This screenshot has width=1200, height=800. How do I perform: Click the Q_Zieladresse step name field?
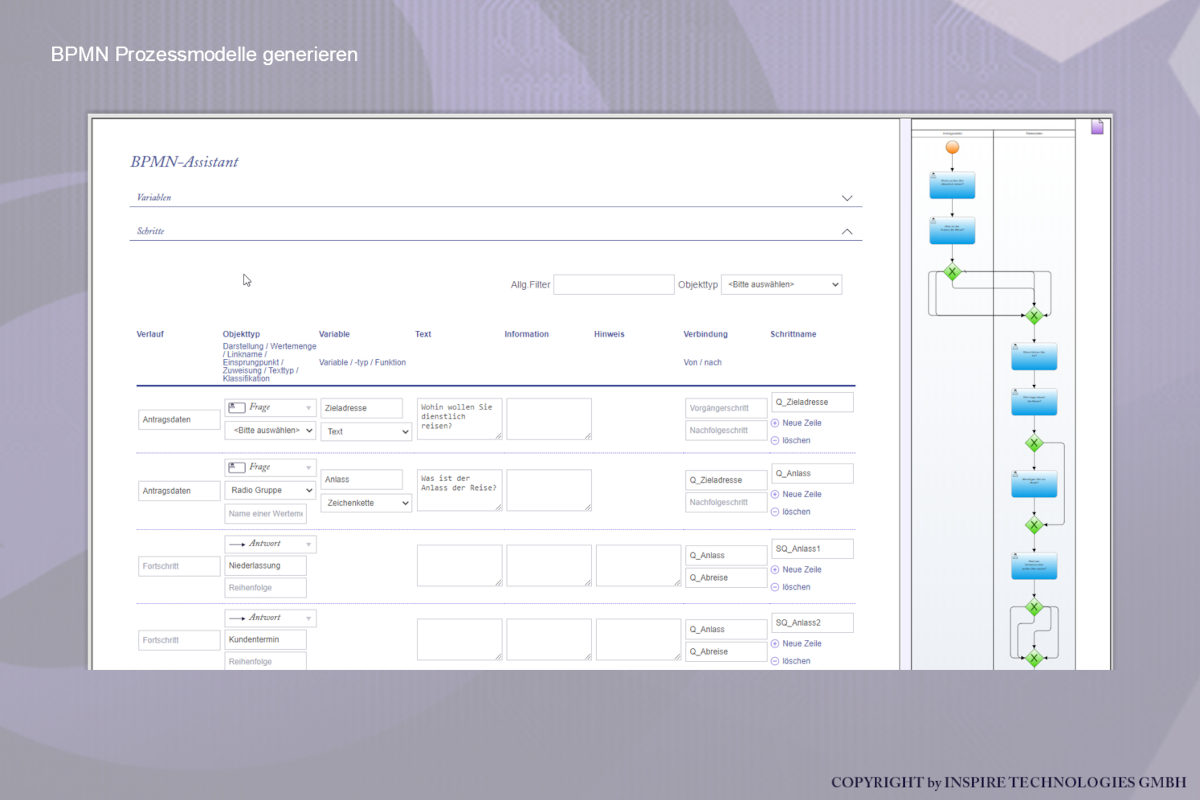click(812, 402)
